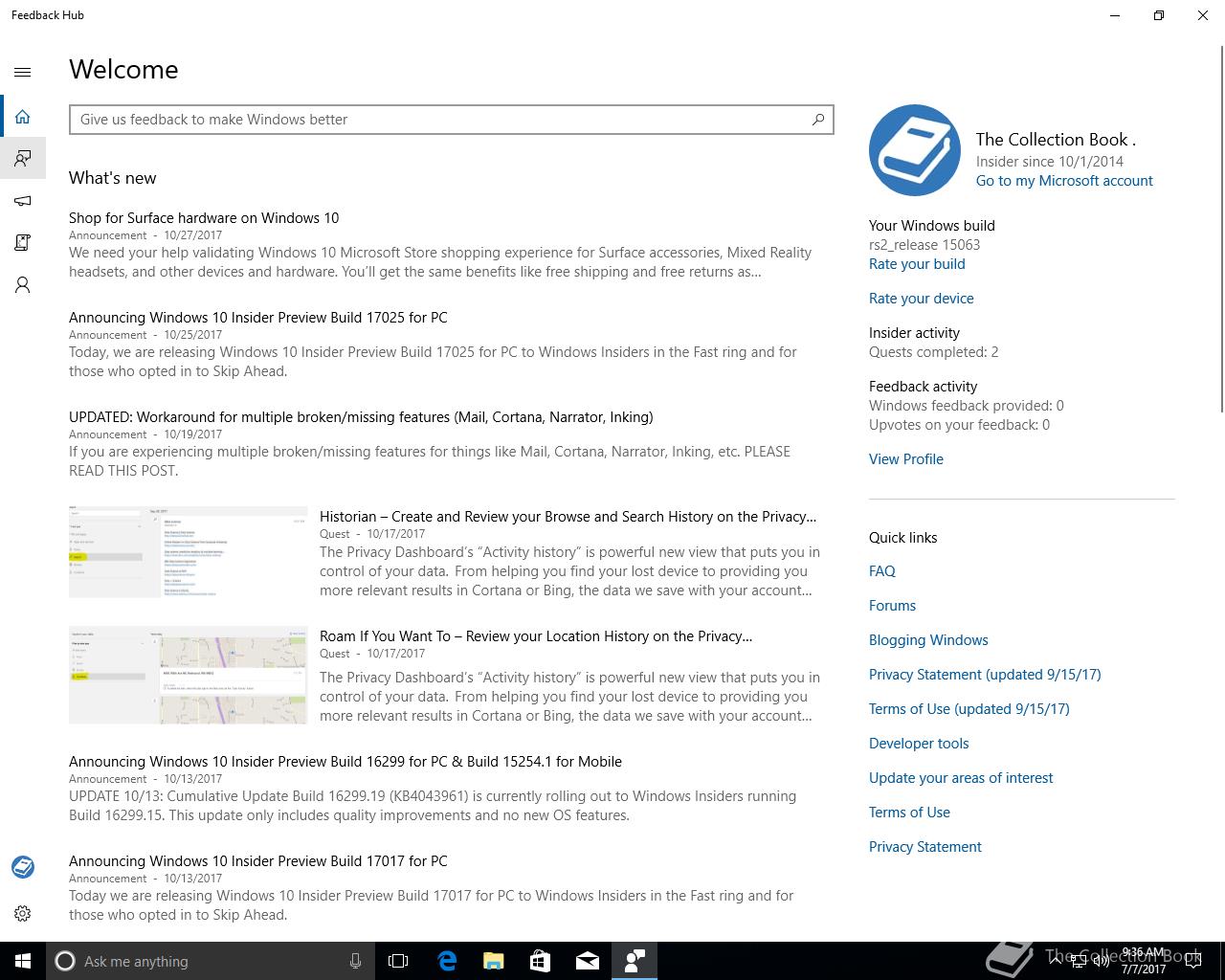Click Rate your build link
The width and height of the screenshot is (1225, 980).
coord(917,264)
